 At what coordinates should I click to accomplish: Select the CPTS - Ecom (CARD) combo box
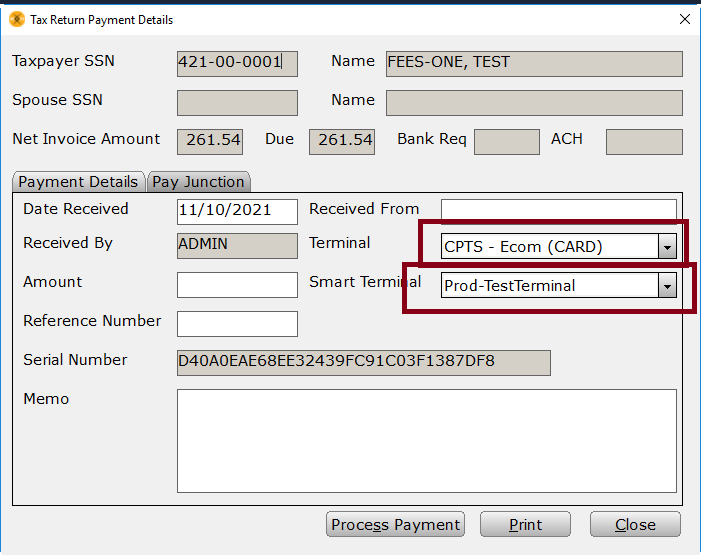tap(558, 246)
